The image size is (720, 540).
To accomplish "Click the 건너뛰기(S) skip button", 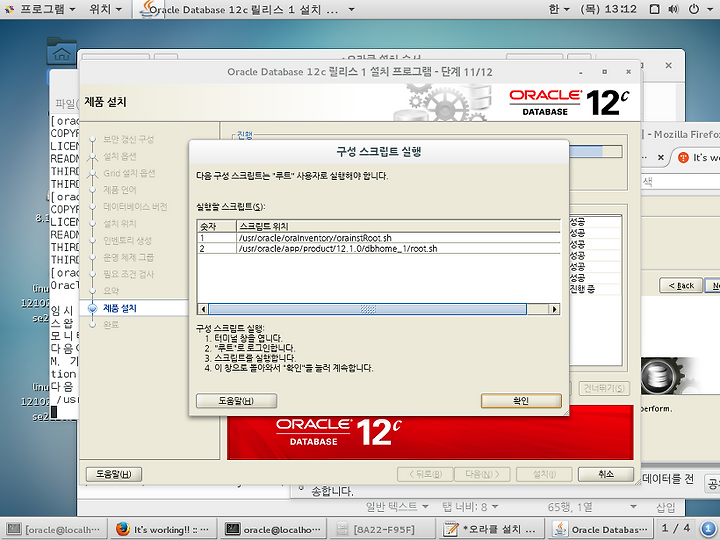I will [x=604, y=388].
